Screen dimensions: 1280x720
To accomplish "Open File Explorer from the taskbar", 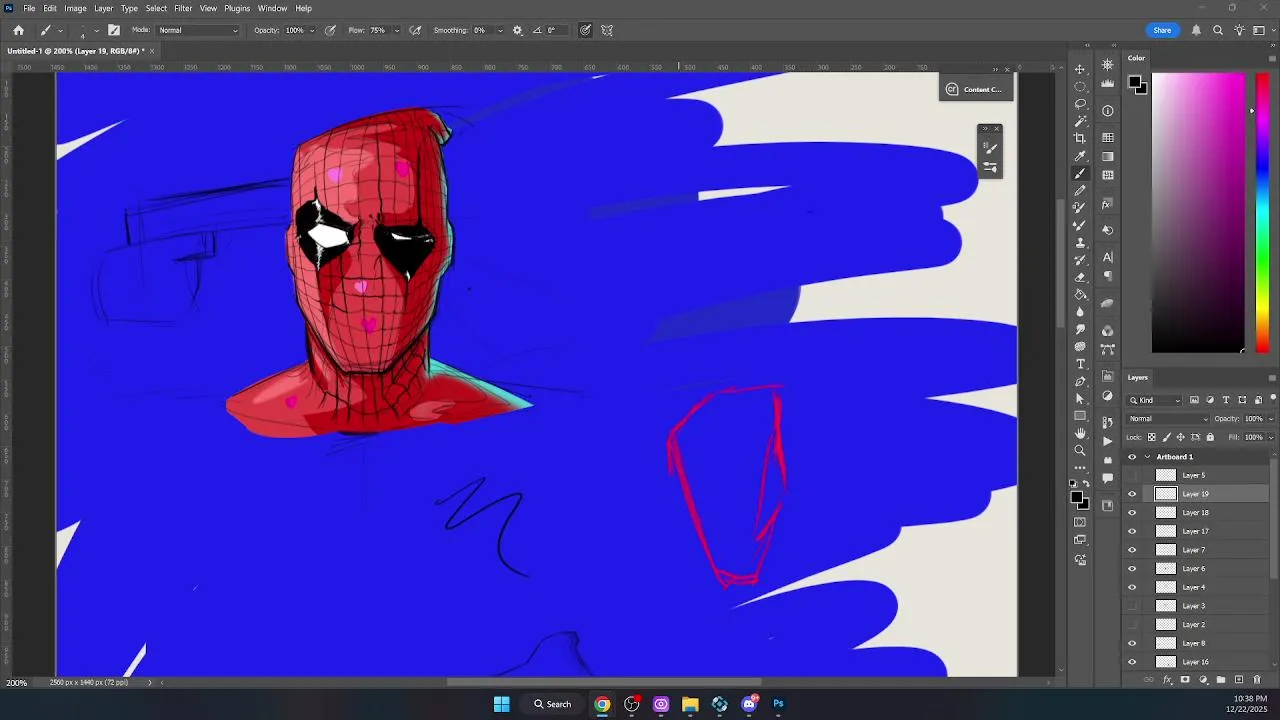I will (x=690, y=704).
